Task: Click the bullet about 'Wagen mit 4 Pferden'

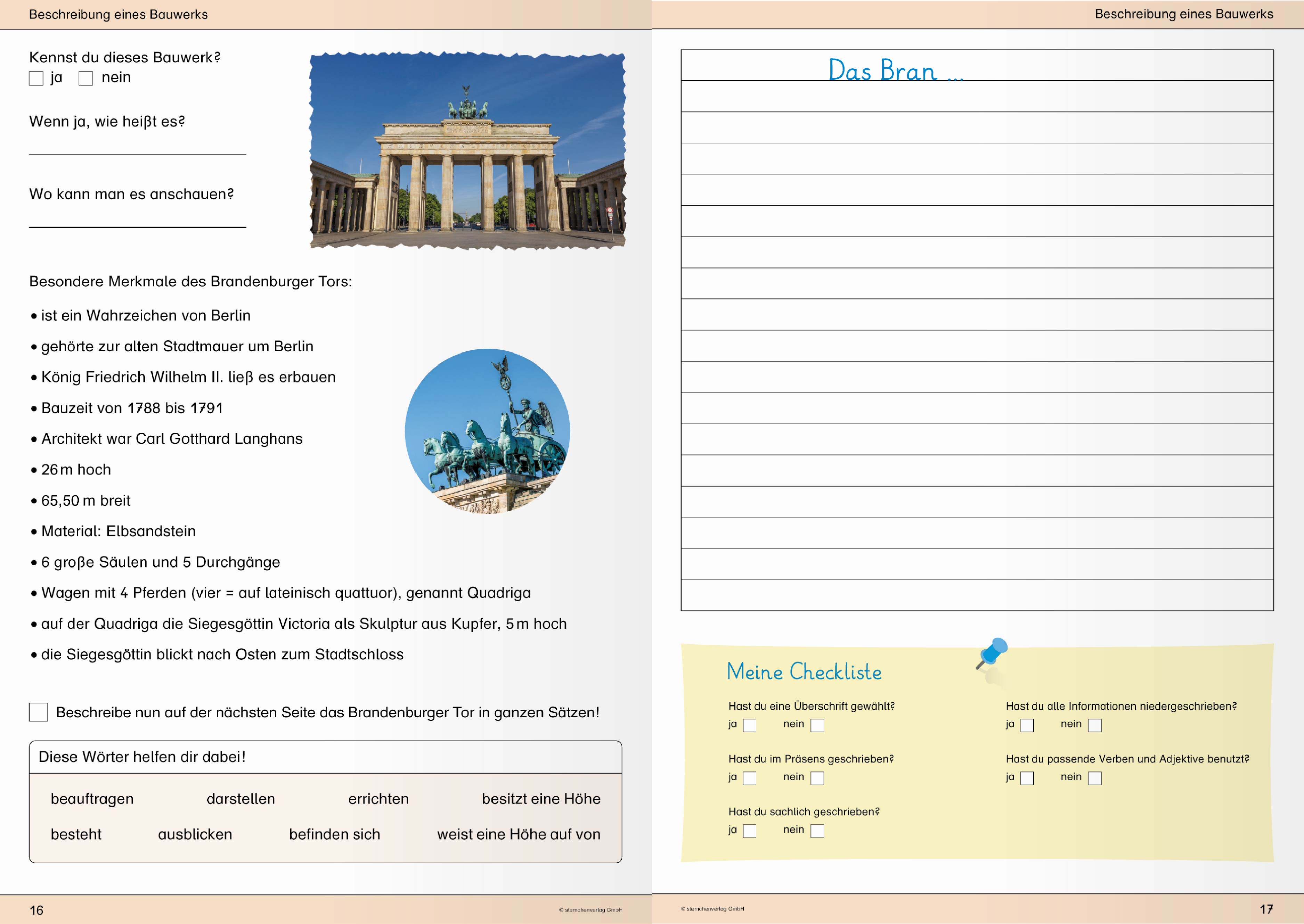Action: (x=280, y=593)
